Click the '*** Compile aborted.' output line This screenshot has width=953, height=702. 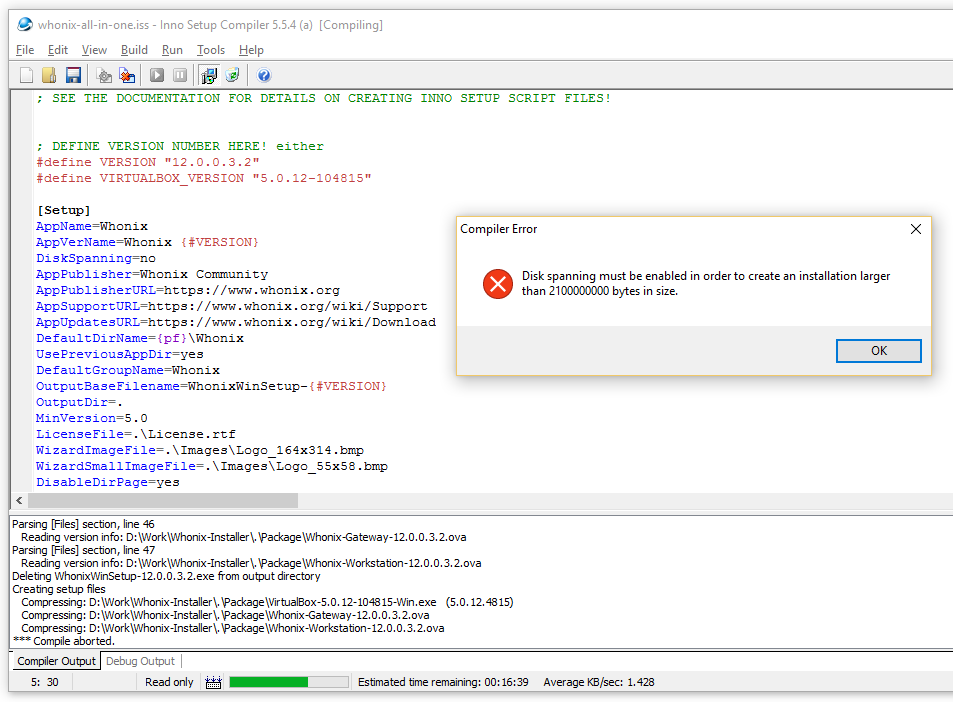[x=63, y=641]
